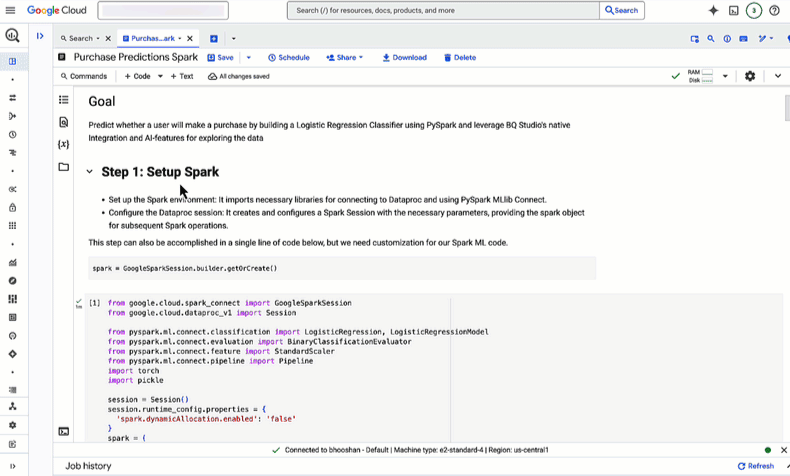
Task: Open the Save options dropdown arrow
Action: [x=249, y=58]
